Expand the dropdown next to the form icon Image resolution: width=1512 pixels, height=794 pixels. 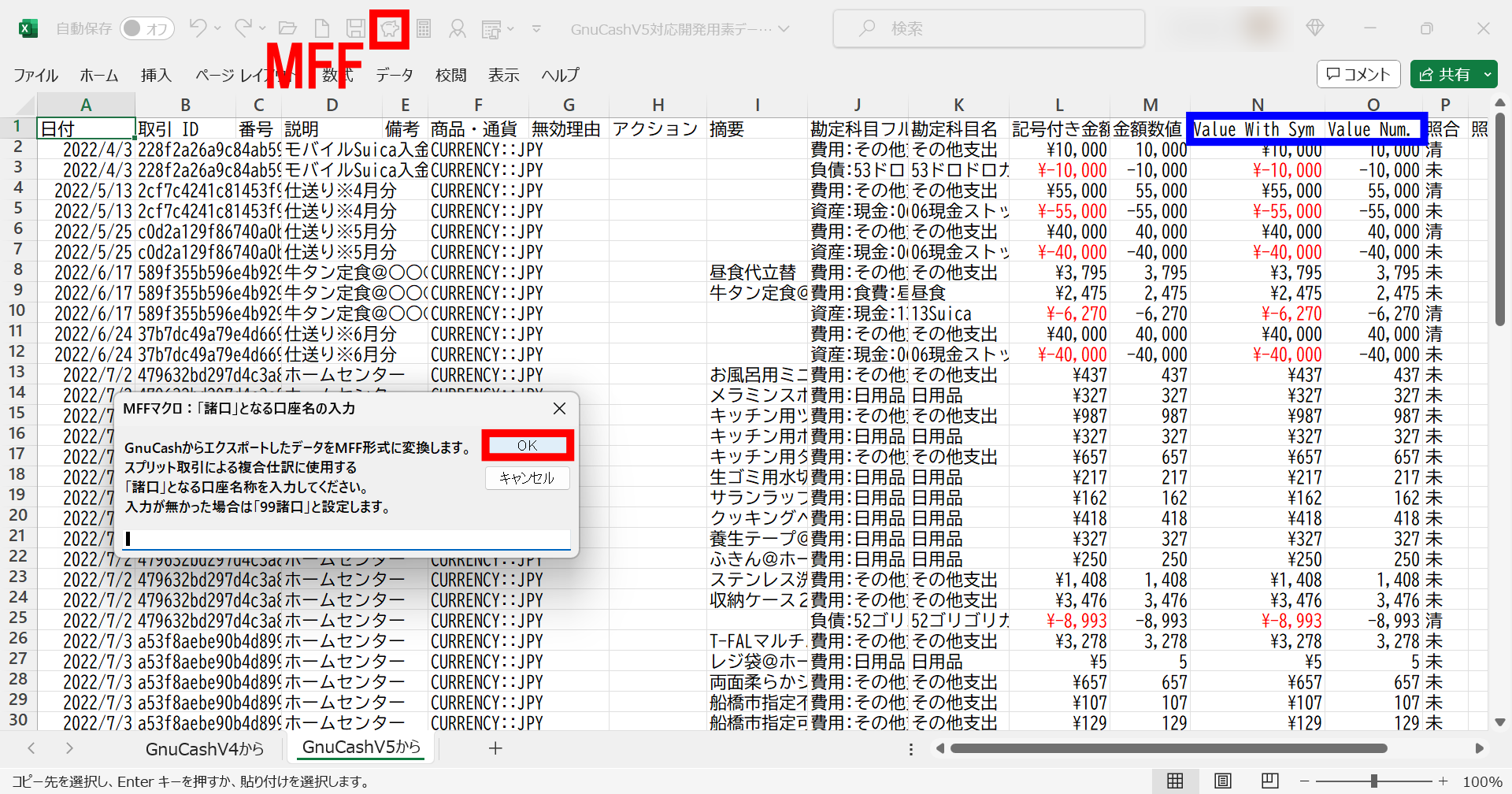click(x=510, y=29)
